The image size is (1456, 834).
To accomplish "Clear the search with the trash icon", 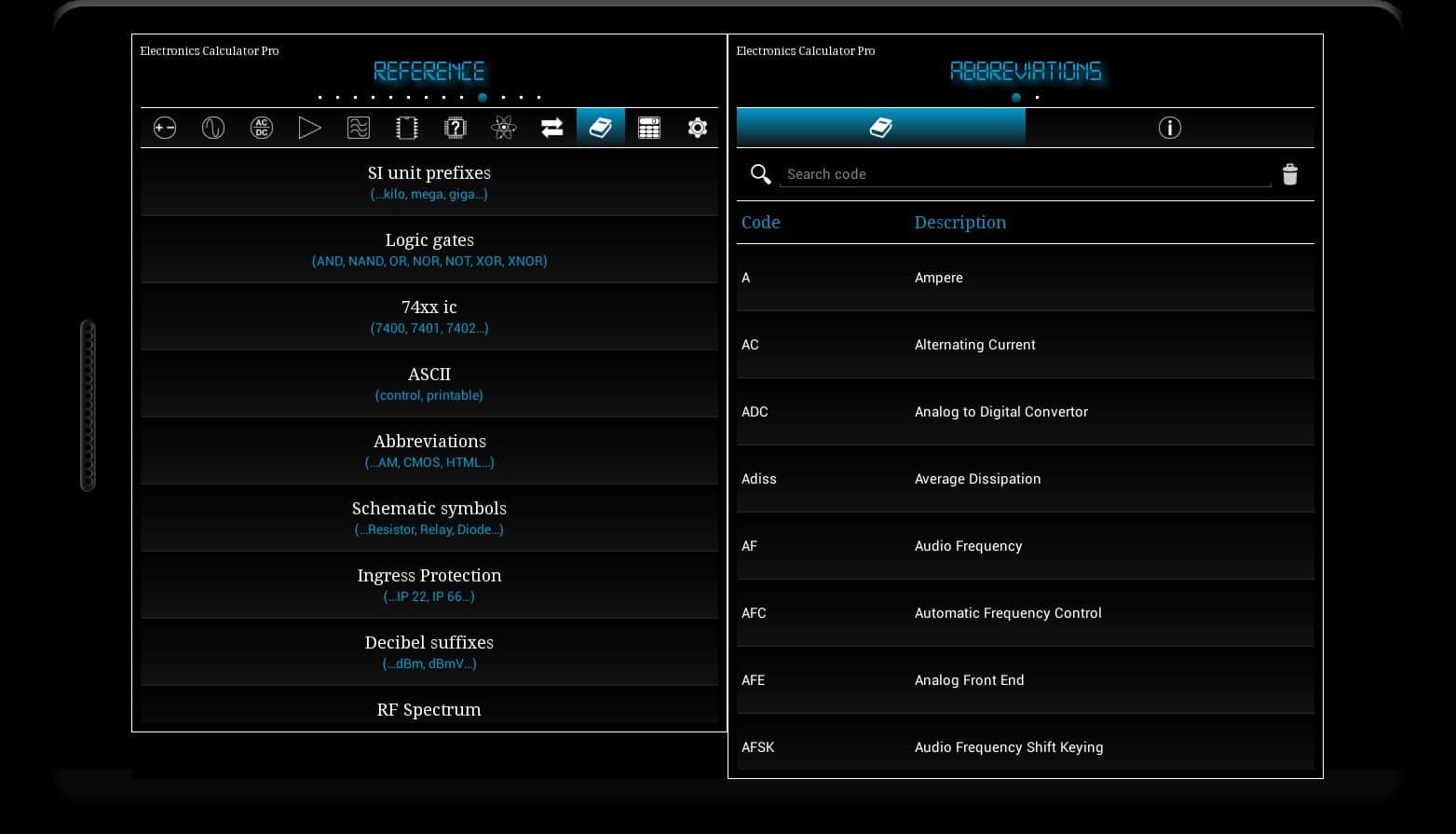I will 1289,174.
